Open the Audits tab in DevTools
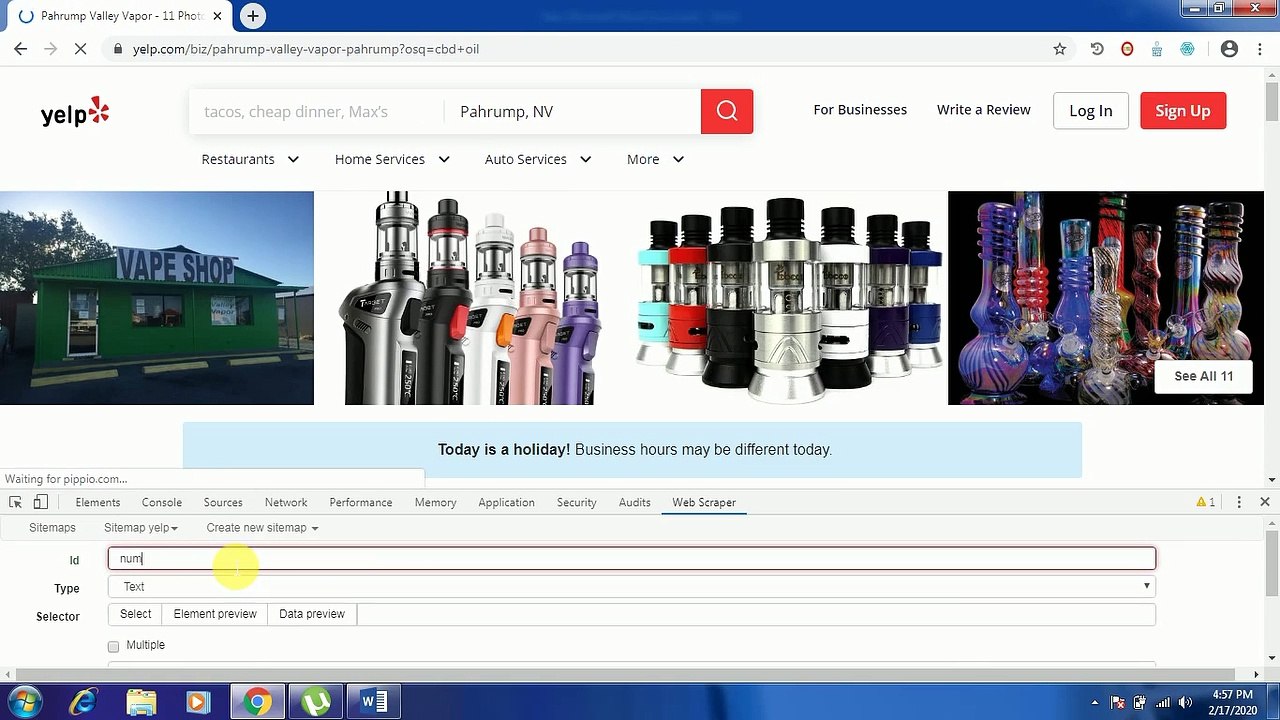1280x720 pixels. [x=635, y=502]
